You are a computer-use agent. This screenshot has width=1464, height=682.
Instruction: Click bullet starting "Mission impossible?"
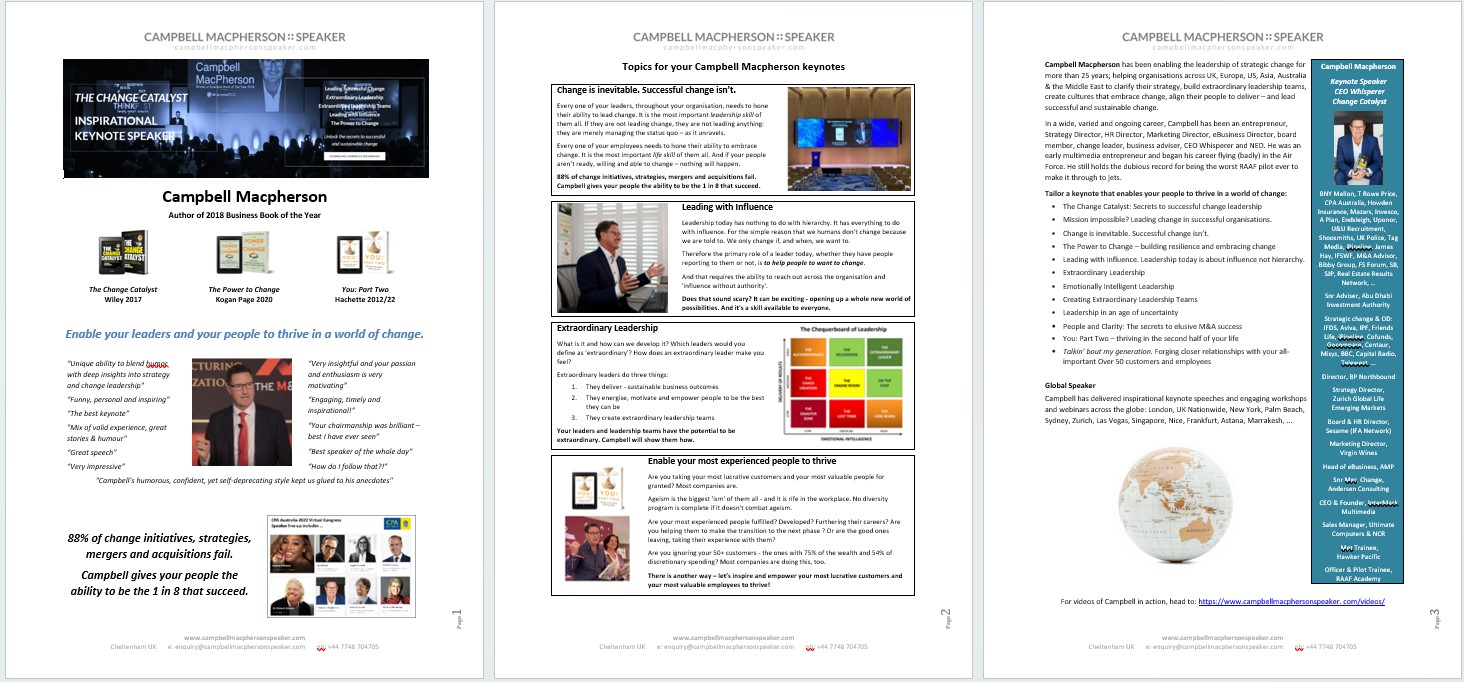(1165, 219)
